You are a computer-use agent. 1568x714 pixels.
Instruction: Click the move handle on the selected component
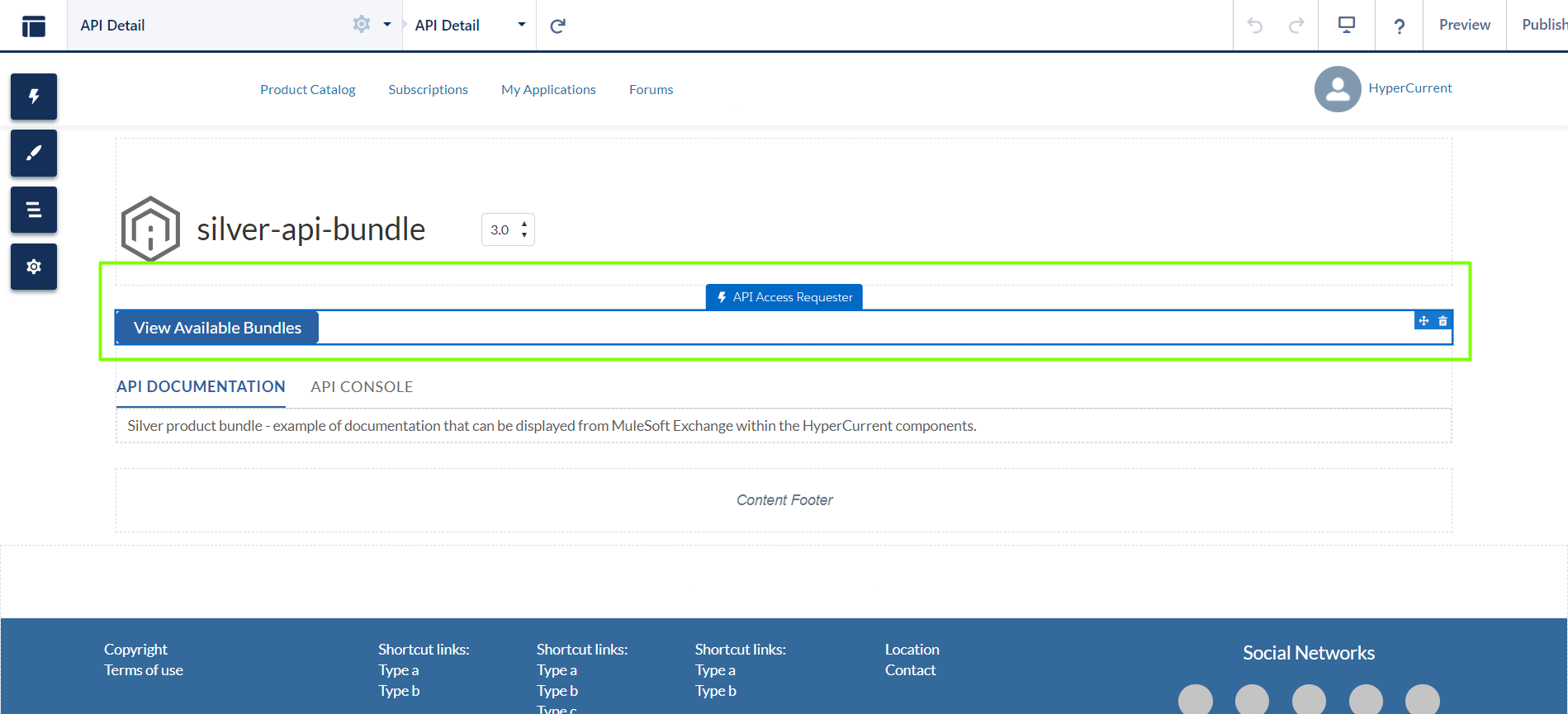tap(1424, 321)
